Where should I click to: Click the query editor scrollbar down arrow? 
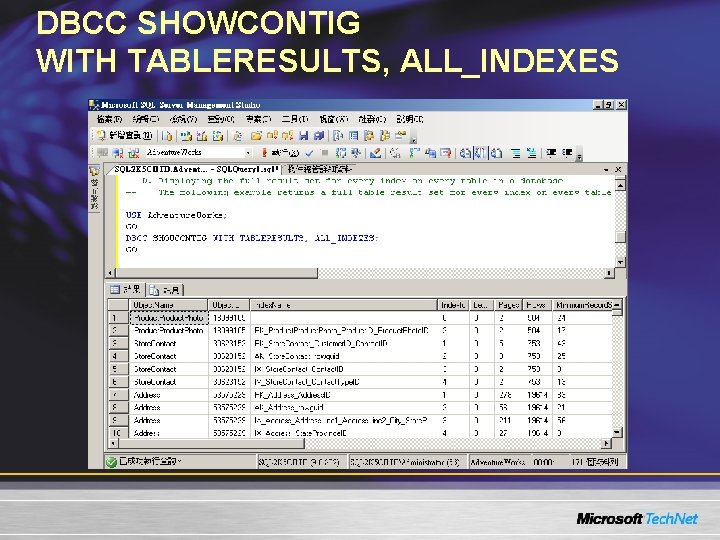(x=620, y=262)
